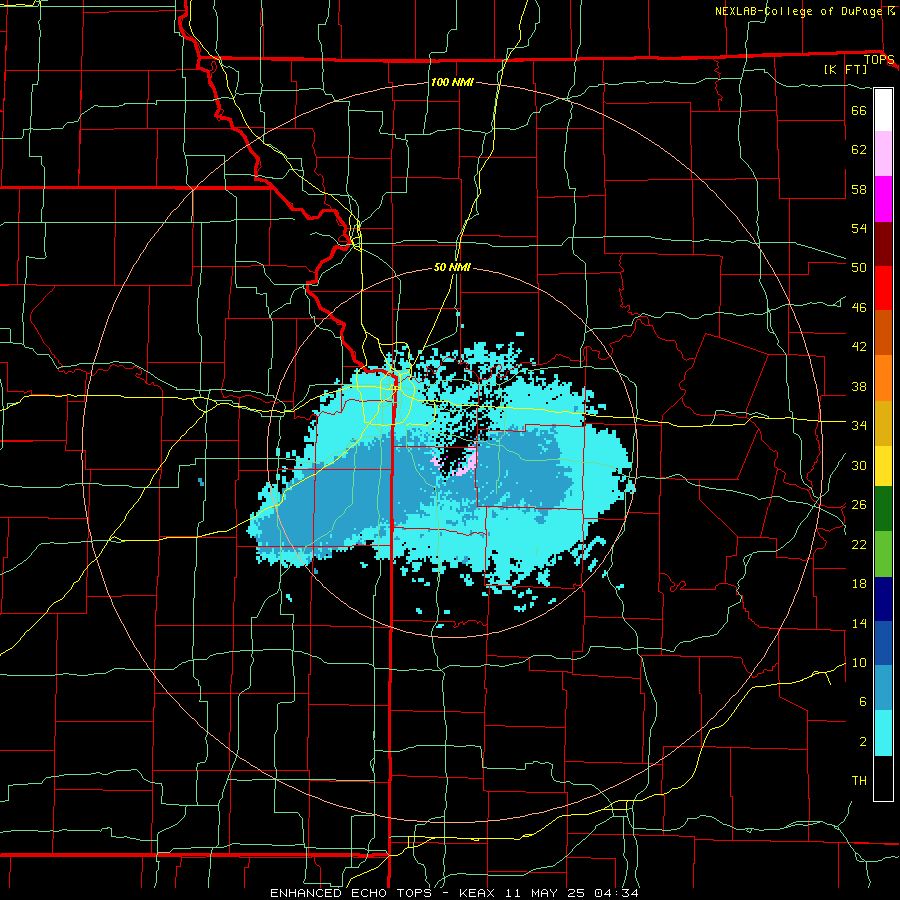Click the gold legend swatch near 34
This screenshot has height=900, width=900.
[883, 424]
